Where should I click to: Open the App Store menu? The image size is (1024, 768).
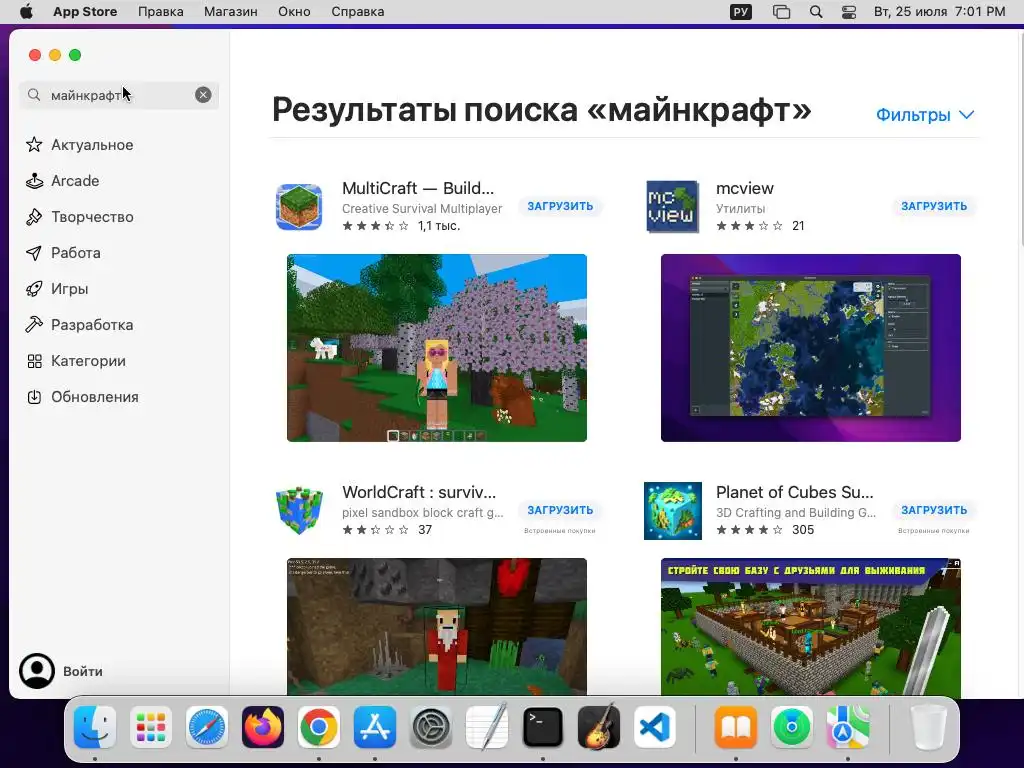pyautogui.click(x=85, y=12)
